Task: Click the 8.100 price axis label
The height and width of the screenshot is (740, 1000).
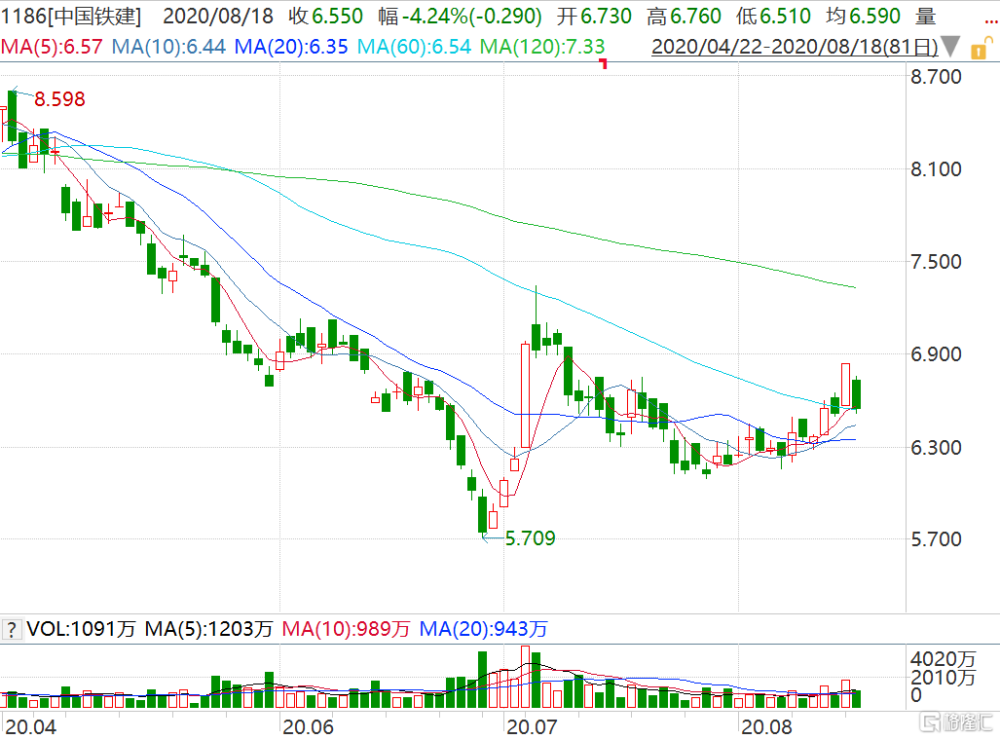Action: pyautogui.click(x=936, y=169)
